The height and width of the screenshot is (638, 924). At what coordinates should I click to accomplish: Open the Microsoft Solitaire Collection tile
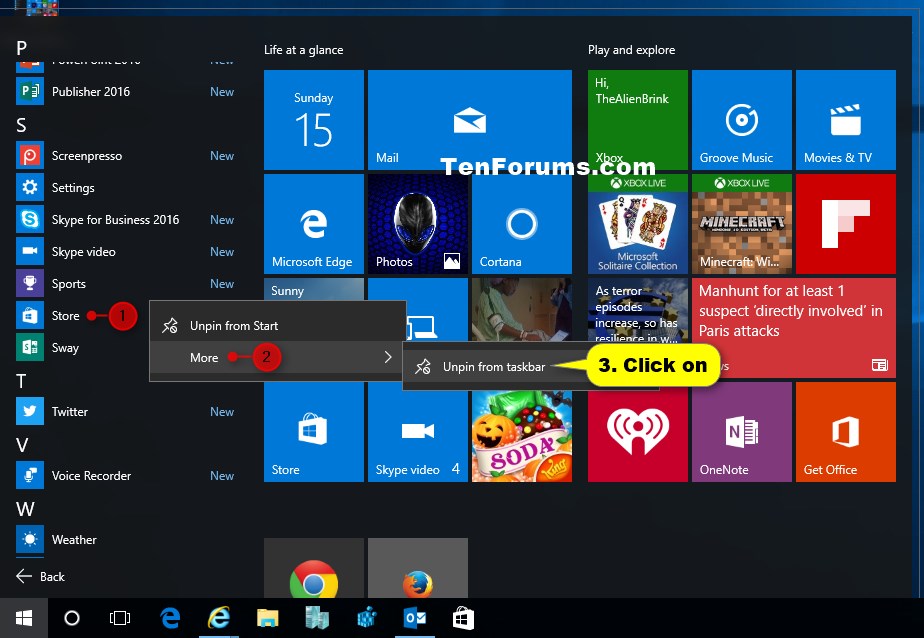click(637, 222)
